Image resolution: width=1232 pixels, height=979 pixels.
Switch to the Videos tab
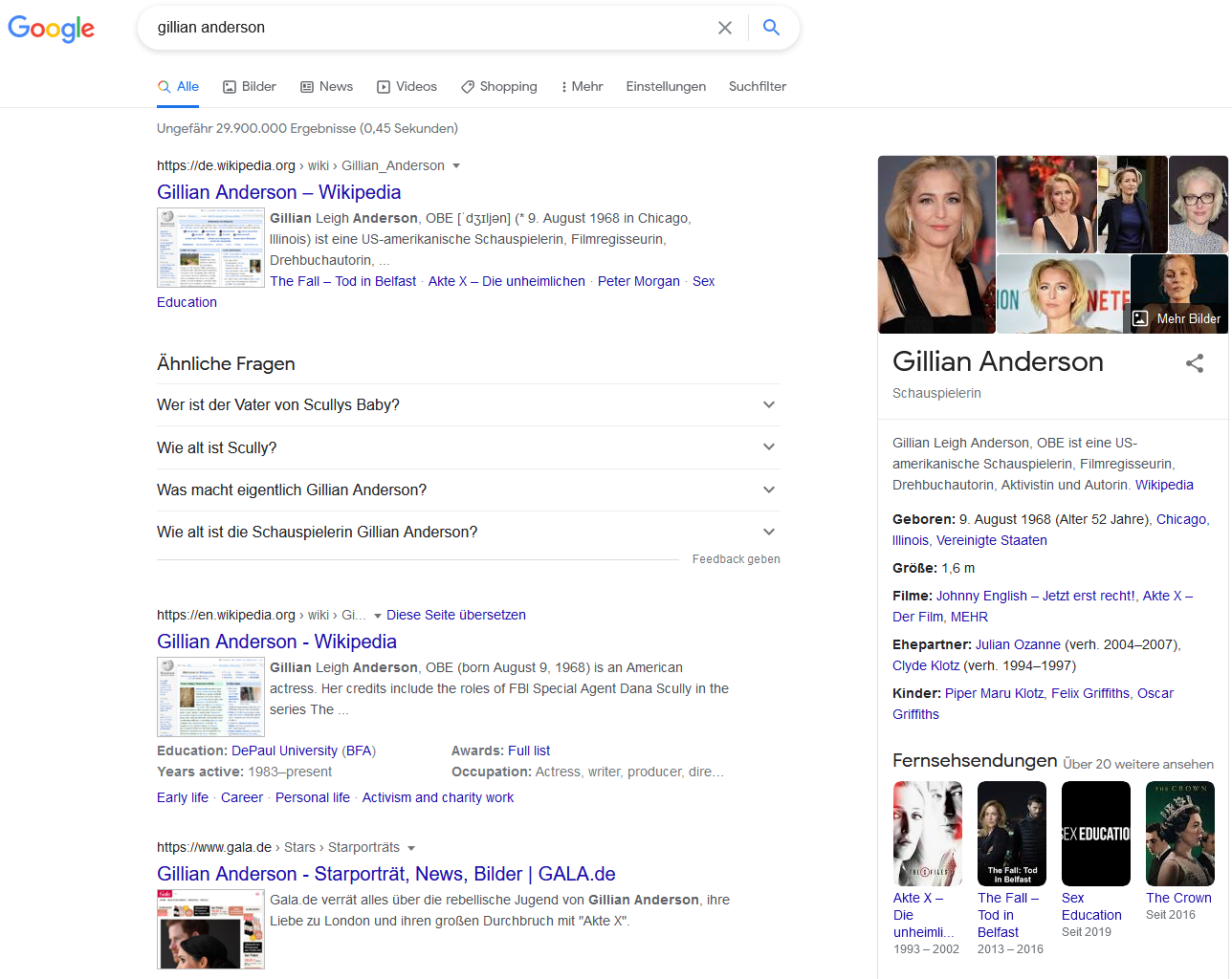[407, 86]
